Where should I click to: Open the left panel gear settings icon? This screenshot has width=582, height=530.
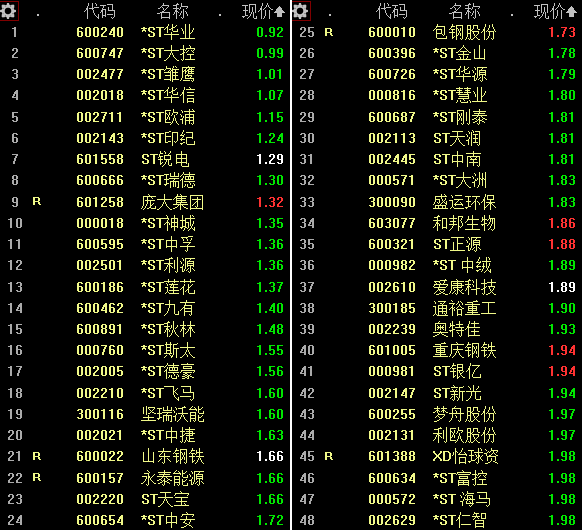pyautogui.click(x=9, y=11)
